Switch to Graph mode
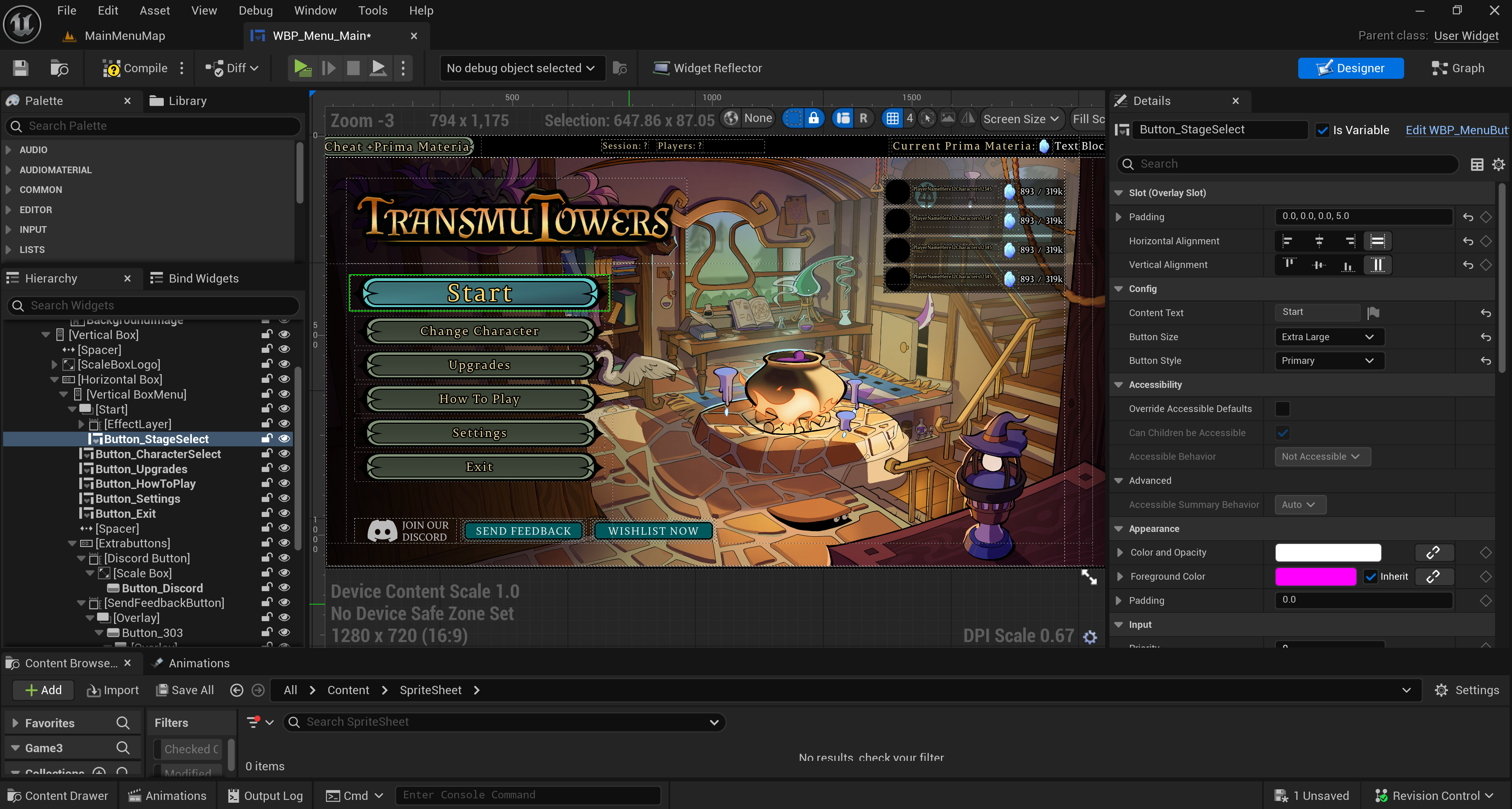Screen dimensions: 1512x809 (1458, 68)
